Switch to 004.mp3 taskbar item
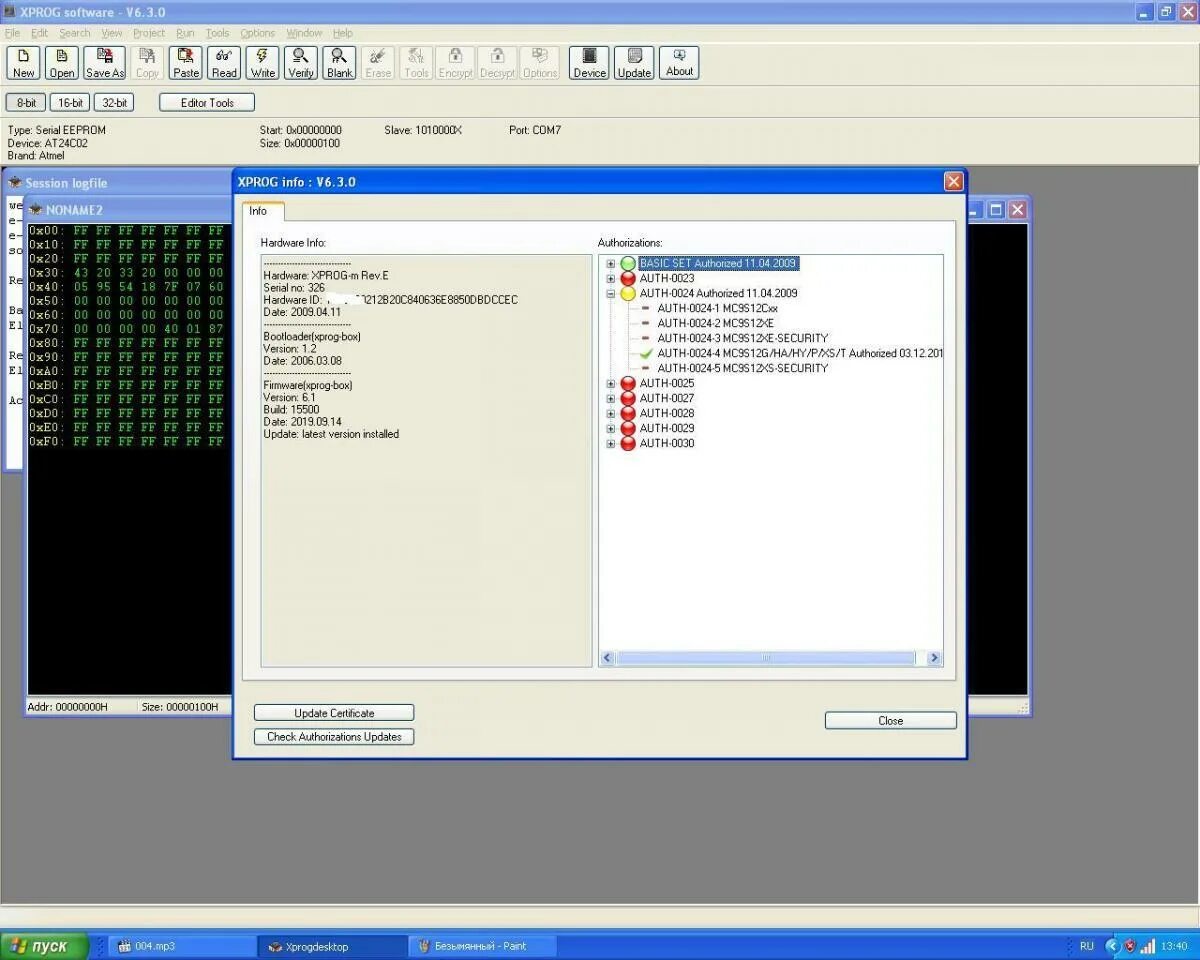Viewport: 1200px width, 960px height. click(x=180, y=946)
